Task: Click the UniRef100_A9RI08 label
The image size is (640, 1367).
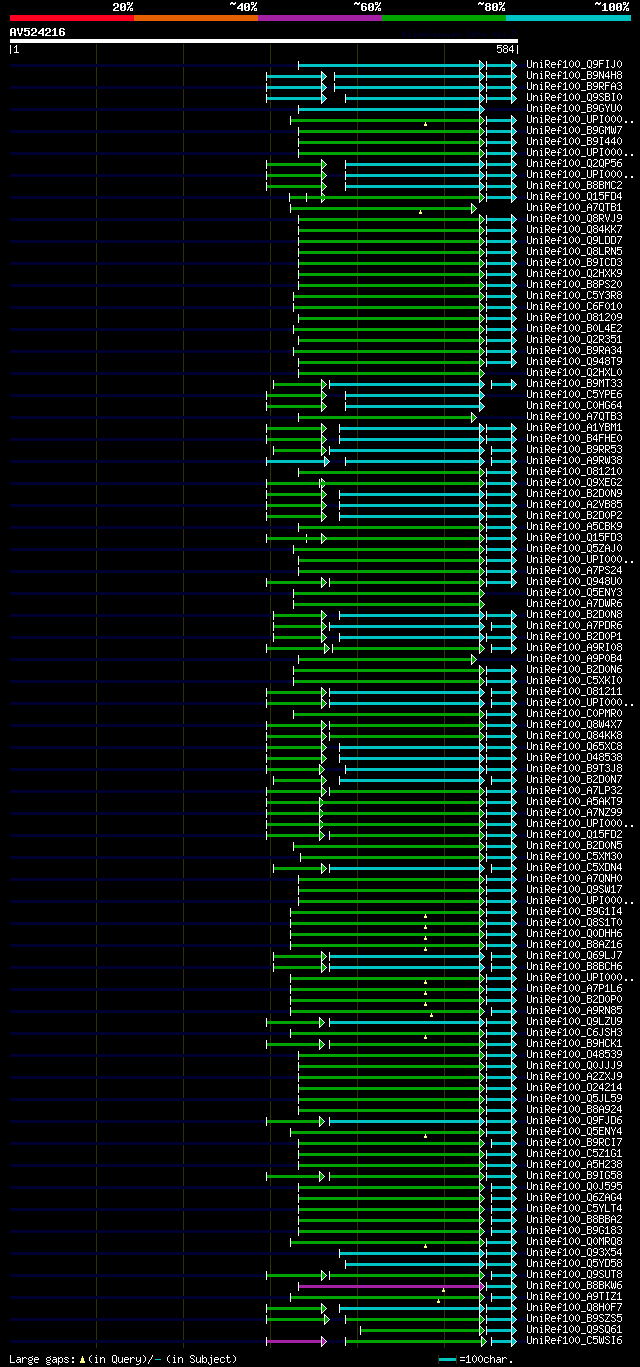Action: click(573, 647)
